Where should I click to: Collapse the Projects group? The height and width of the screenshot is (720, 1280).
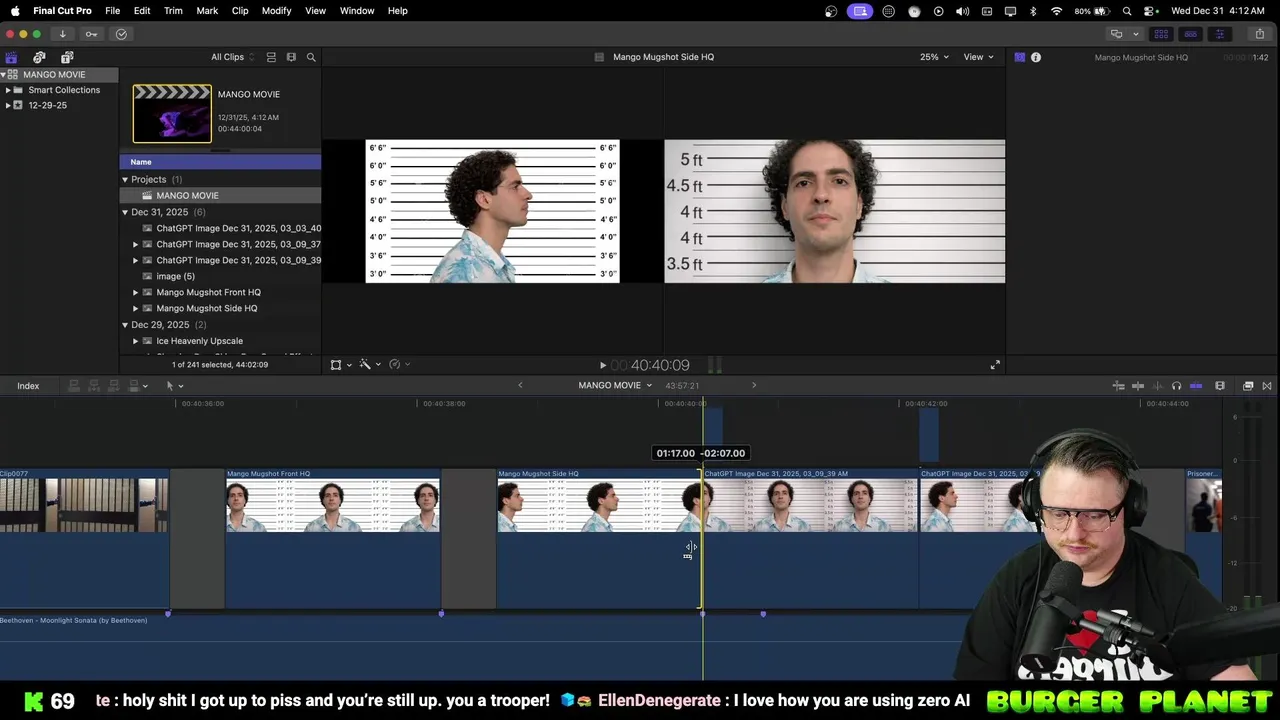(125, 180)
